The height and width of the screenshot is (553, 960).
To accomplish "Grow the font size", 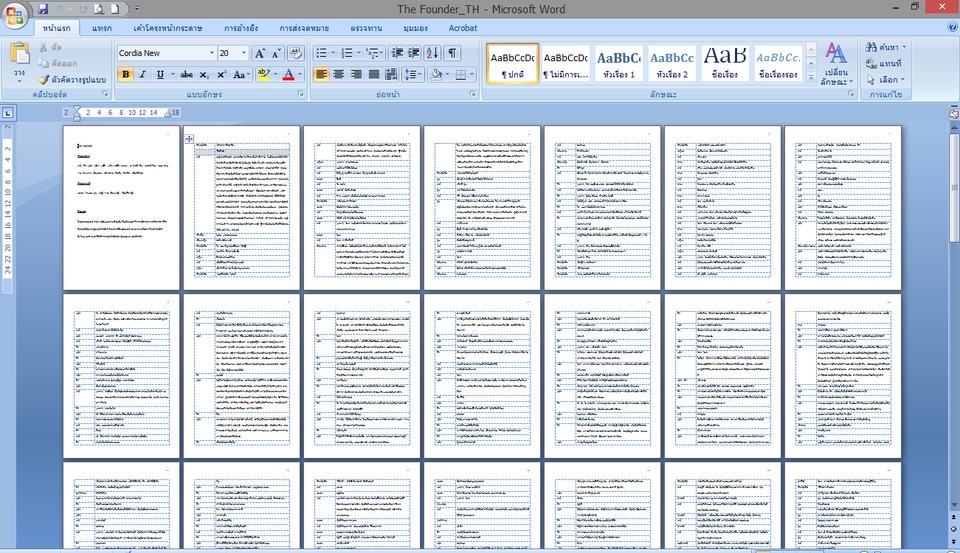I will [x=260, y=53].
